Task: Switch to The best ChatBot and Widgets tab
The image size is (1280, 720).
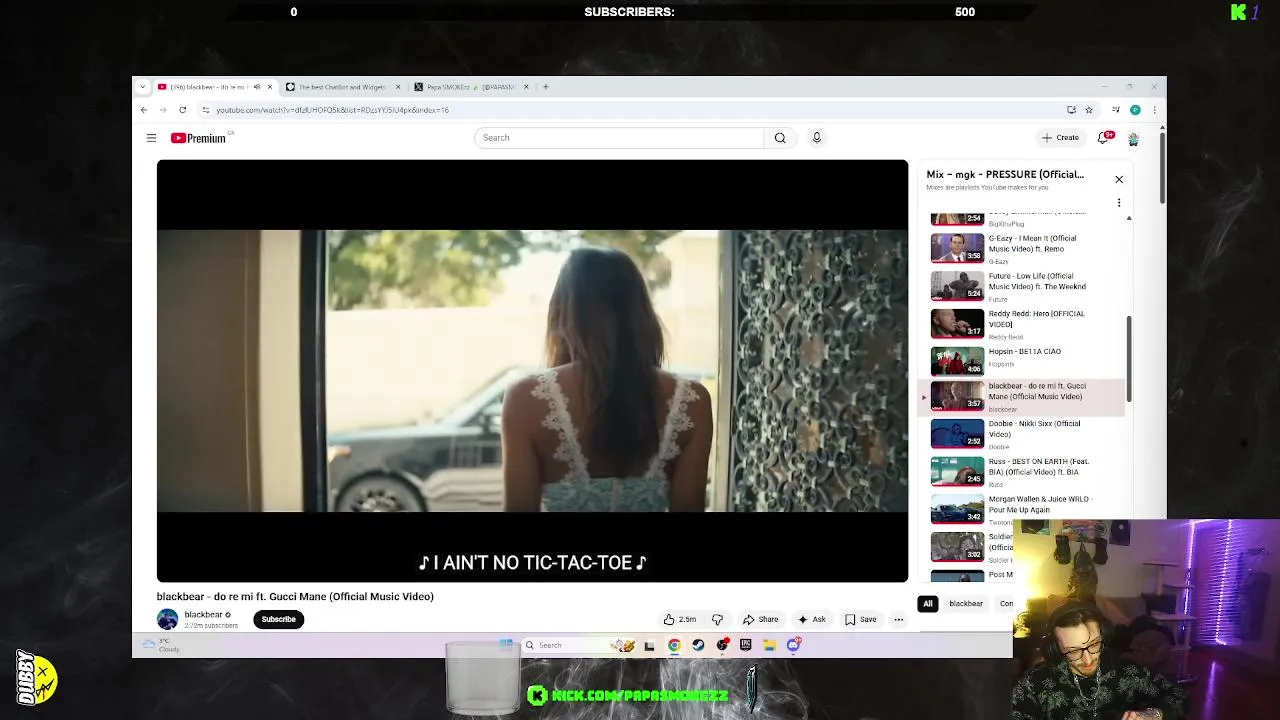Action: (x=341, y=87)
